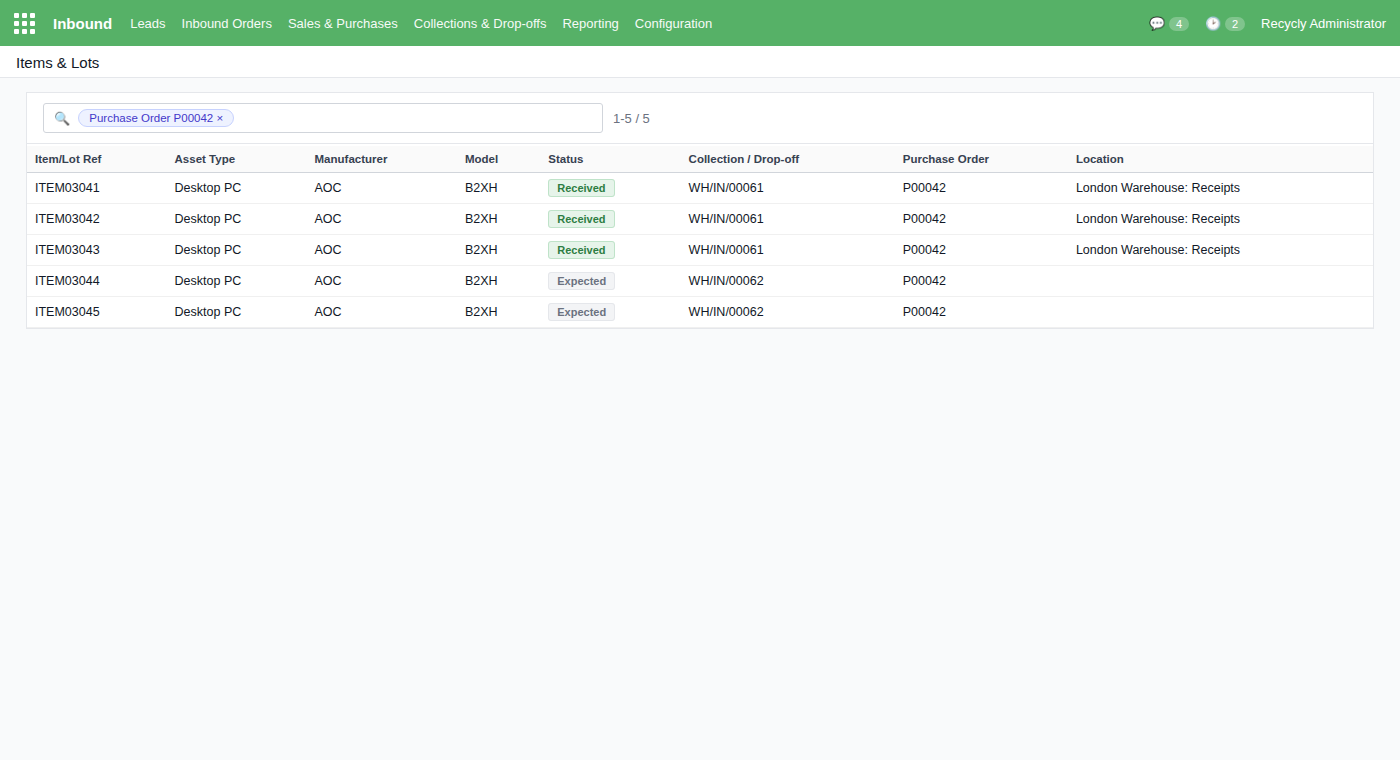Image resolution: width=1400 pixels, height=760 pixels.
Task: Click the search magnifier icon
Action: [62, 118]
